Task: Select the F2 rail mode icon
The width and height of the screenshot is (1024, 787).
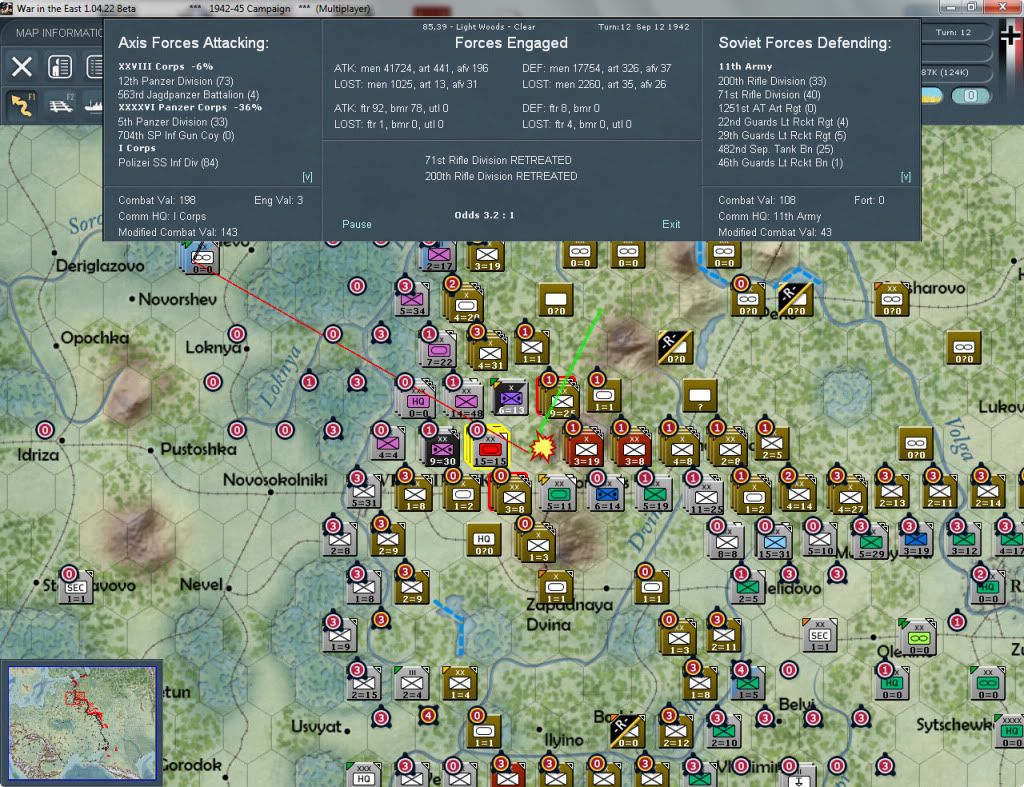Action: [61, 104]
